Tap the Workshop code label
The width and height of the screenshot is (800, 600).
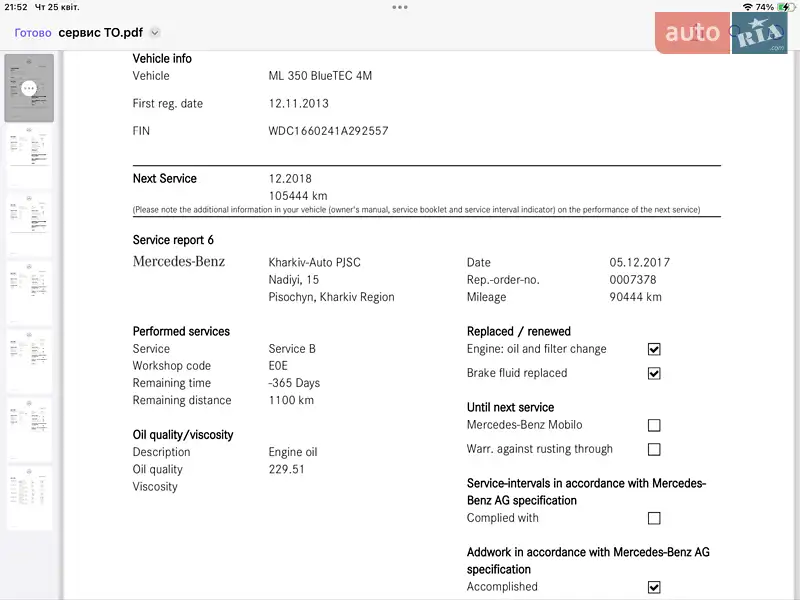tap(171, 366)
